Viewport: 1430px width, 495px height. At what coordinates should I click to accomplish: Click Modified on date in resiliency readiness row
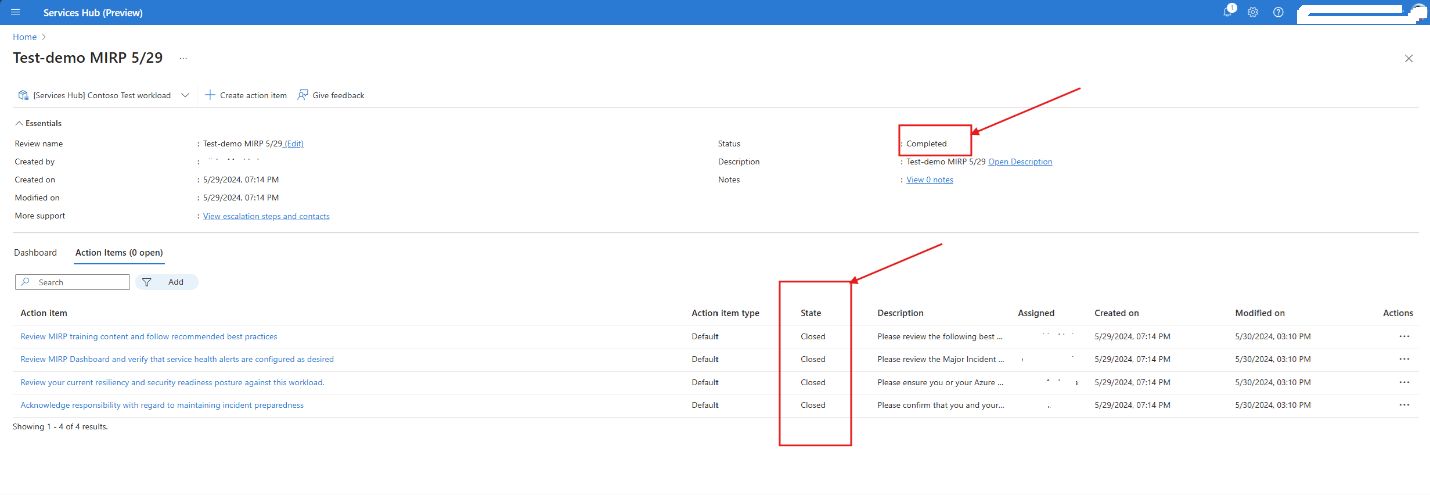(1272, 382)
